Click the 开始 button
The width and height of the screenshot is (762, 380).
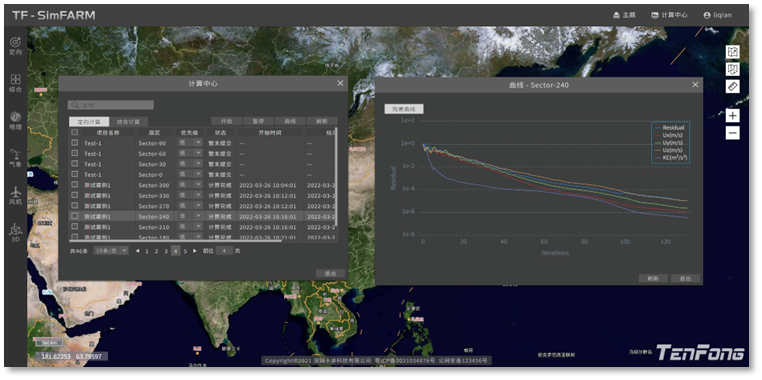tap(226, 121)
